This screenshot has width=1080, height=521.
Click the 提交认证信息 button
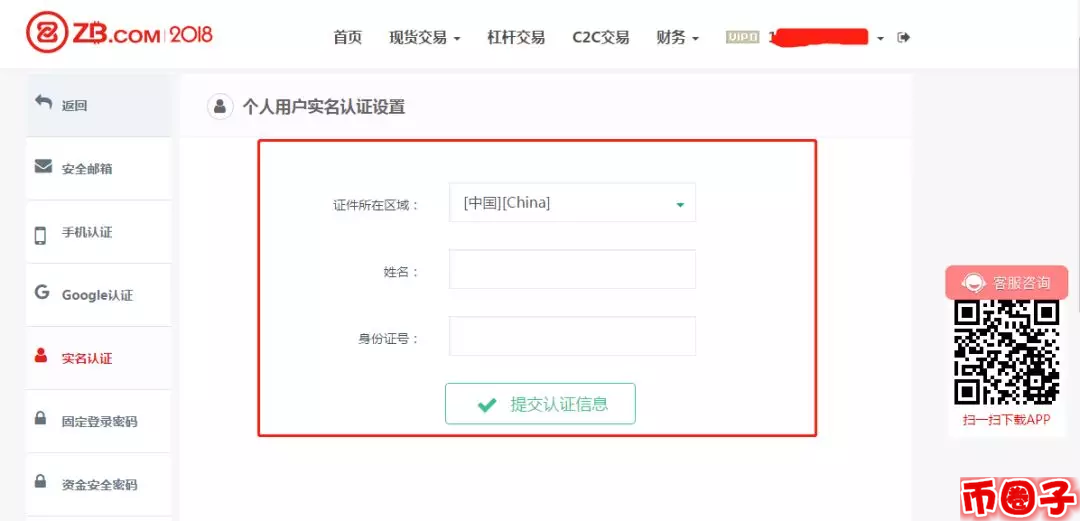tap(540, 404)
